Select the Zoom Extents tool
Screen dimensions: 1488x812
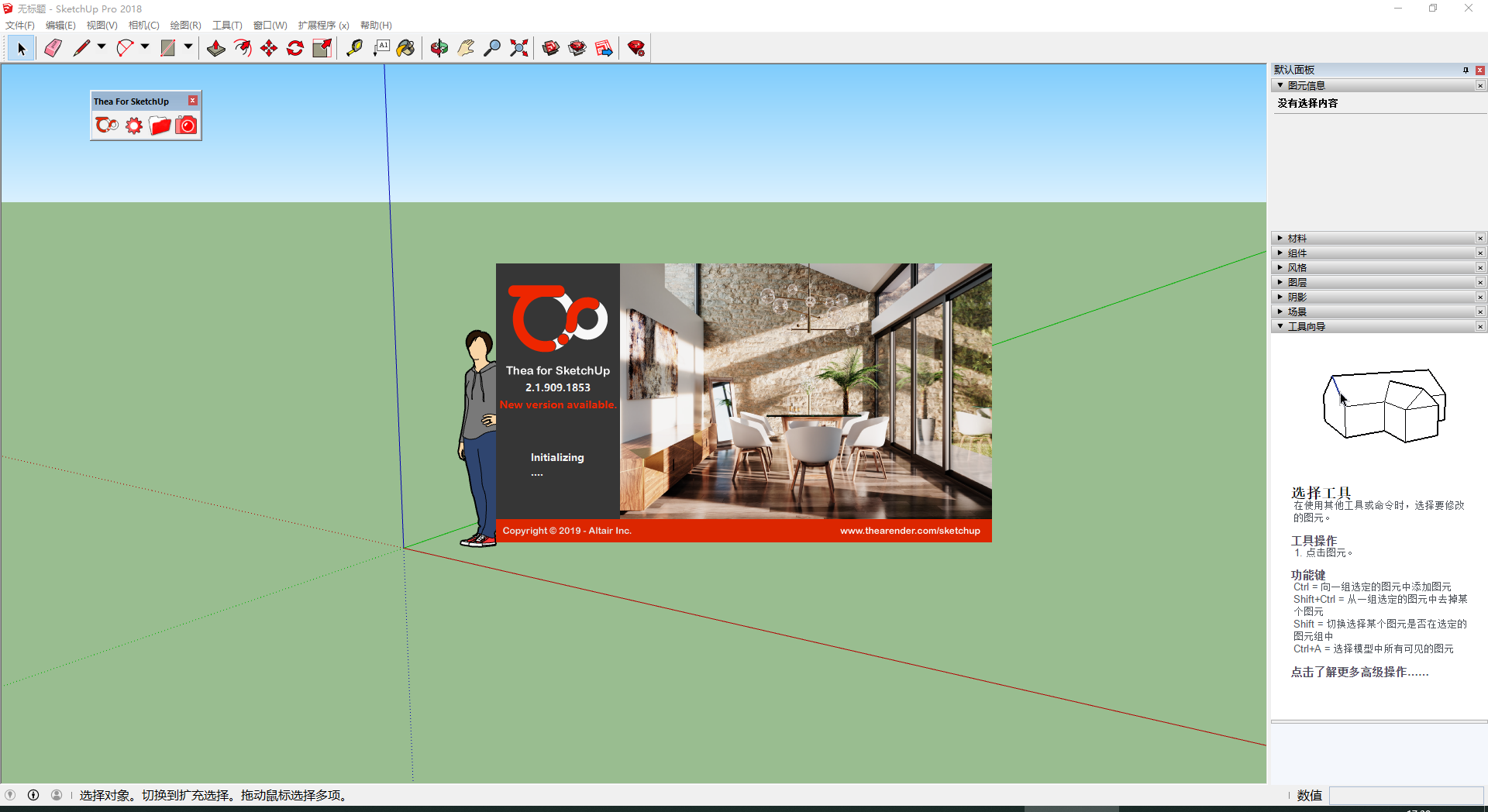click(519, 49)
